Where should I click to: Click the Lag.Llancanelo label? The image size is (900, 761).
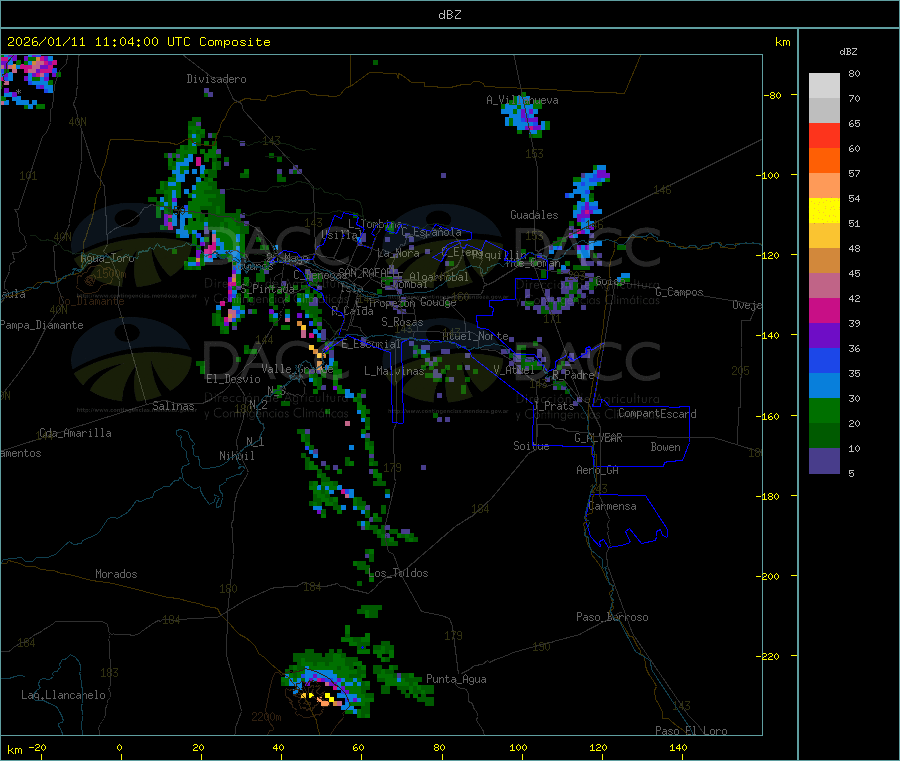point(63,695)
